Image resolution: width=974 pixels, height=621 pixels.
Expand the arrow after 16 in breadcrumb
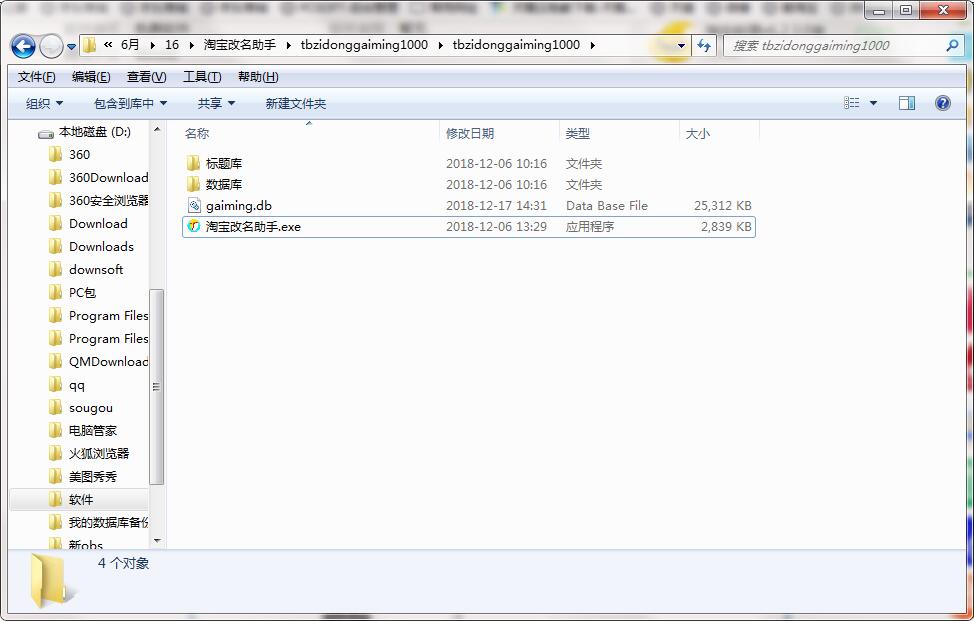(191, 45)
